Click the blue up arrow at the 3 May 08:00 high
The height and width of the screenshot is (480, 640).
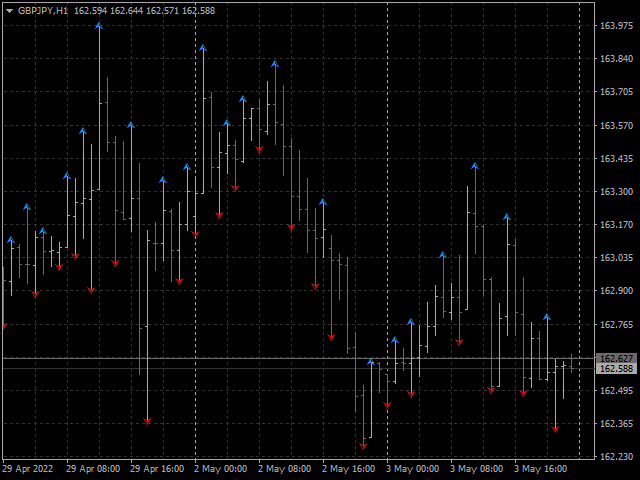click(475, 166)
